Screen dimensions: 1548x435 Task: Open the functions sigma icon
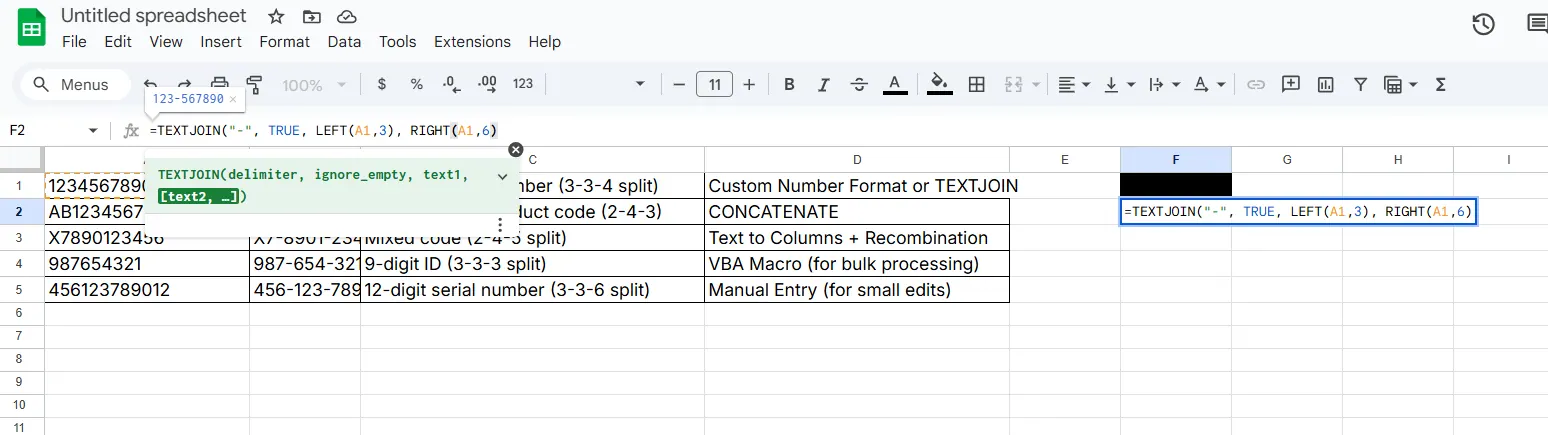click(x=1441, y=85)
